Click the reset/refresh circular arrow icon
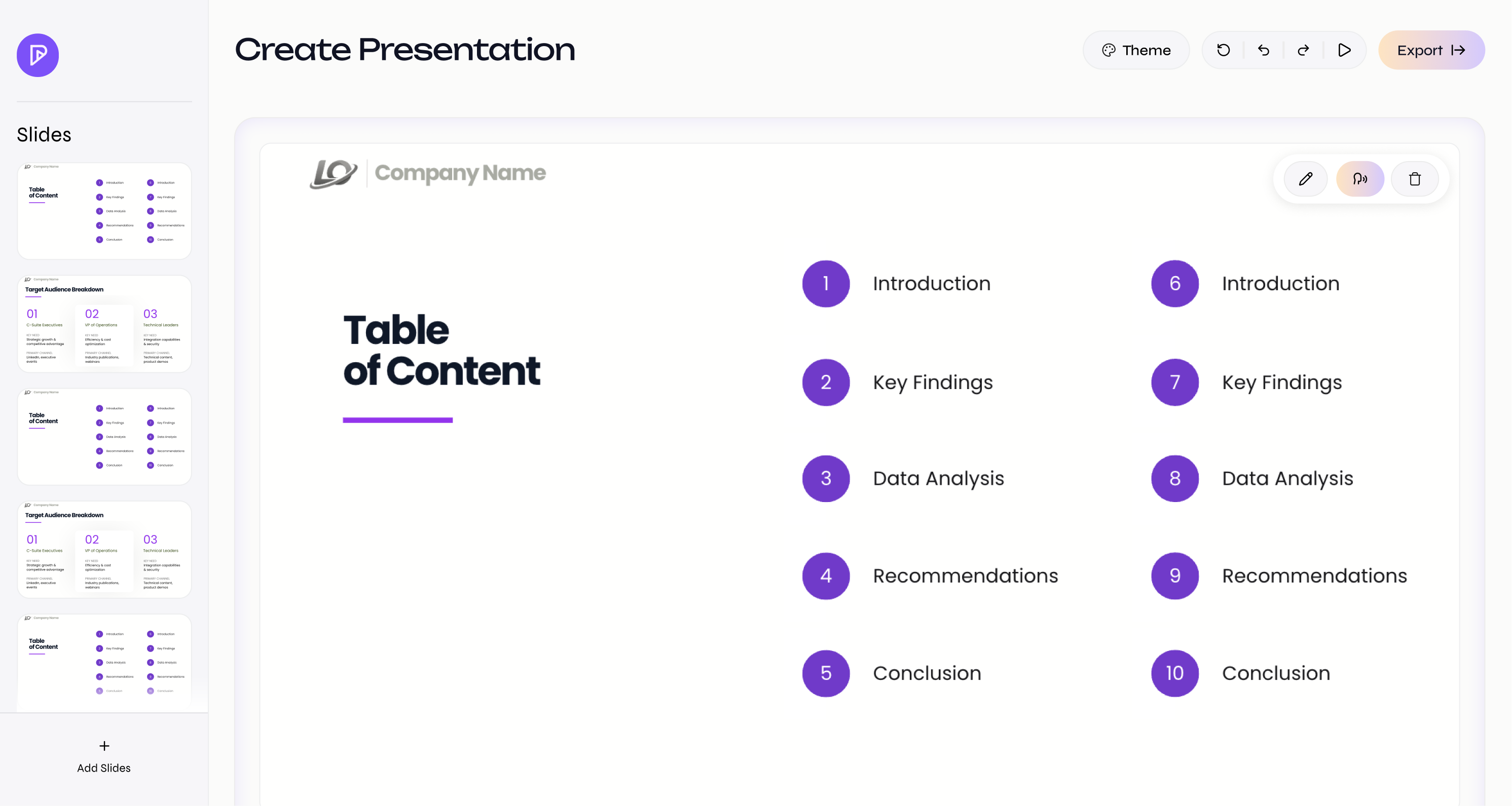 [x=1223, y=51]
